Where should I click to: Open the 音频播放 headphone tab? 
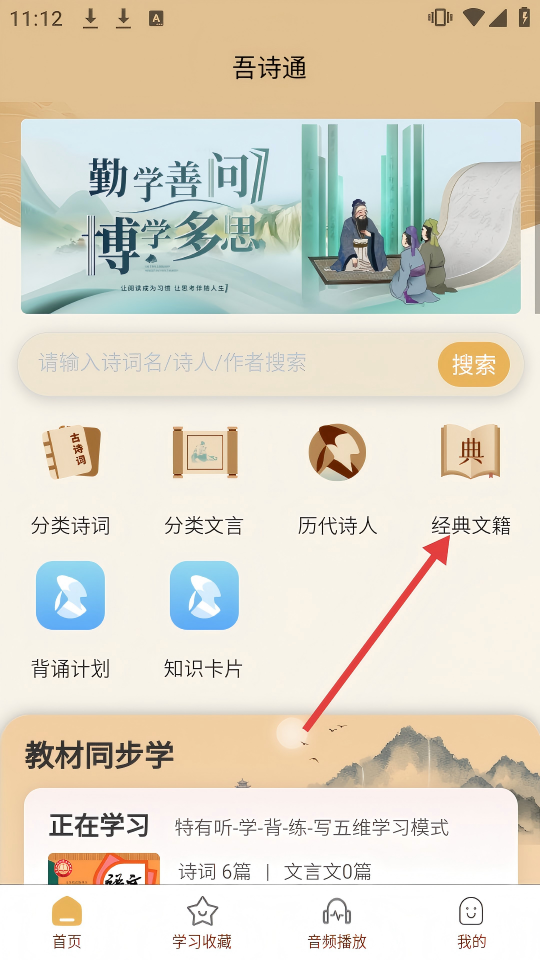click(x=337, y=922)
